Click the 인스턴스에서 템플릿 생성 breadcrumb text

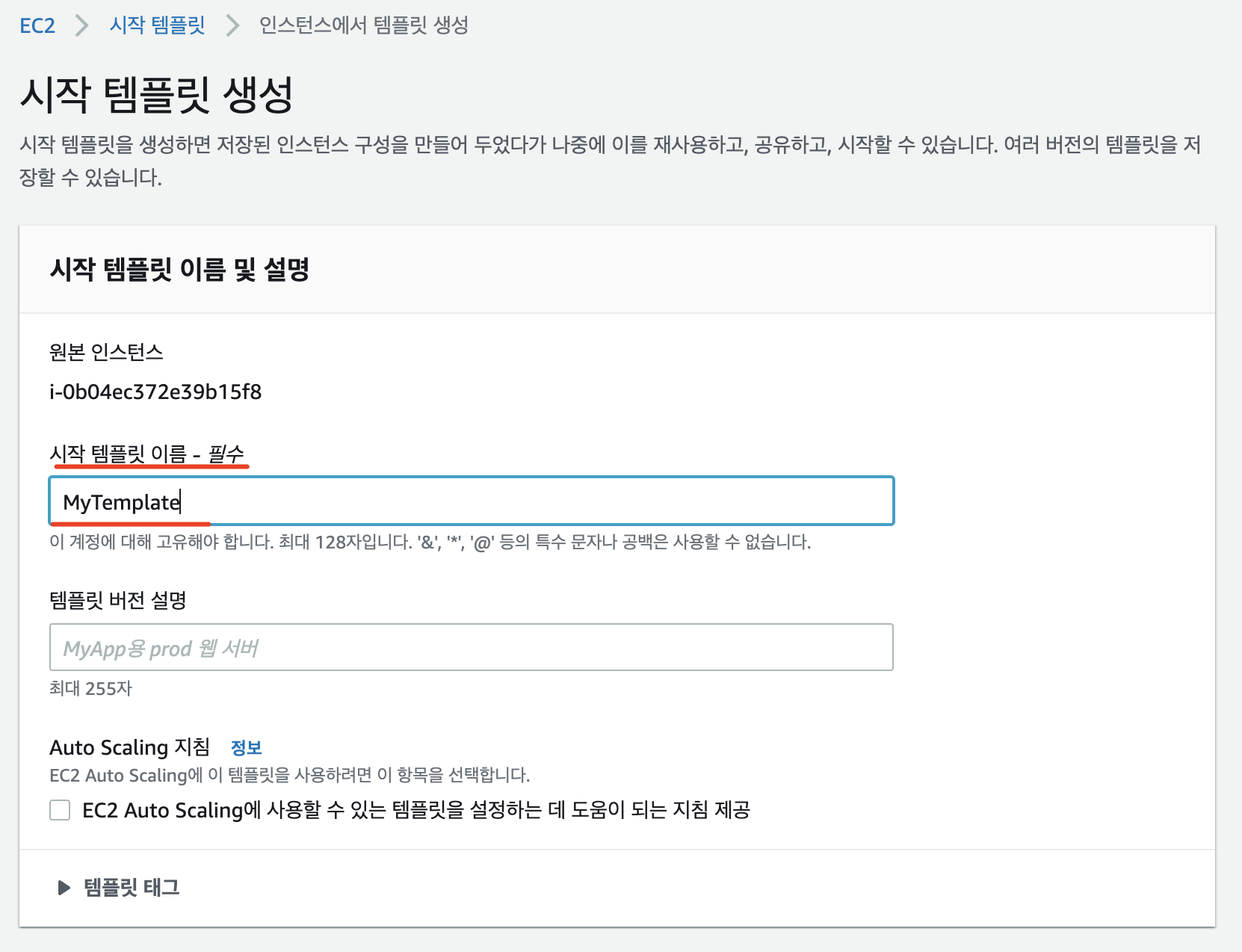363,25
